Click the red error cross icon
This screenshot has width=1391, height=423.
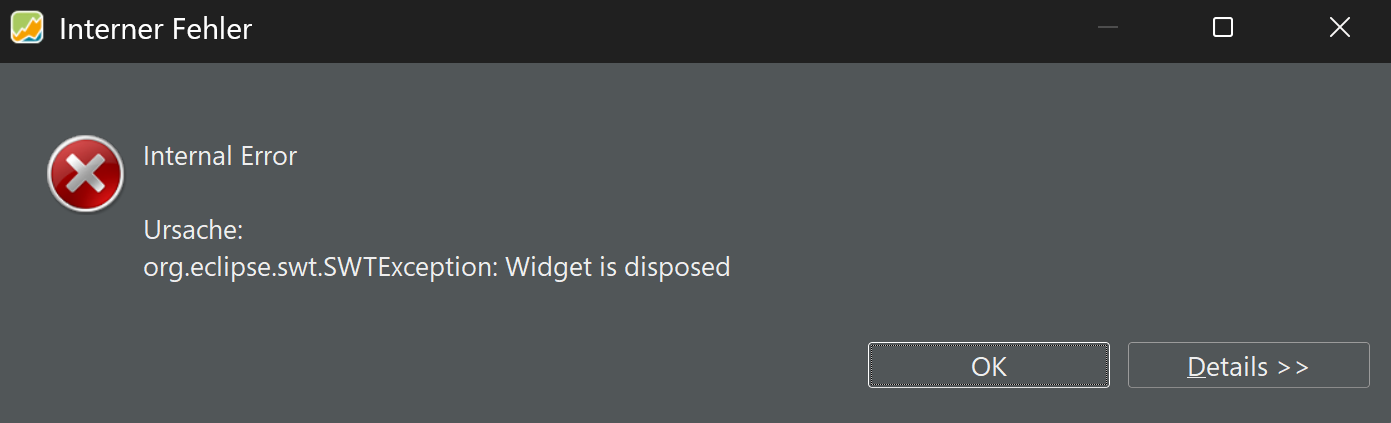coord(86,174)
